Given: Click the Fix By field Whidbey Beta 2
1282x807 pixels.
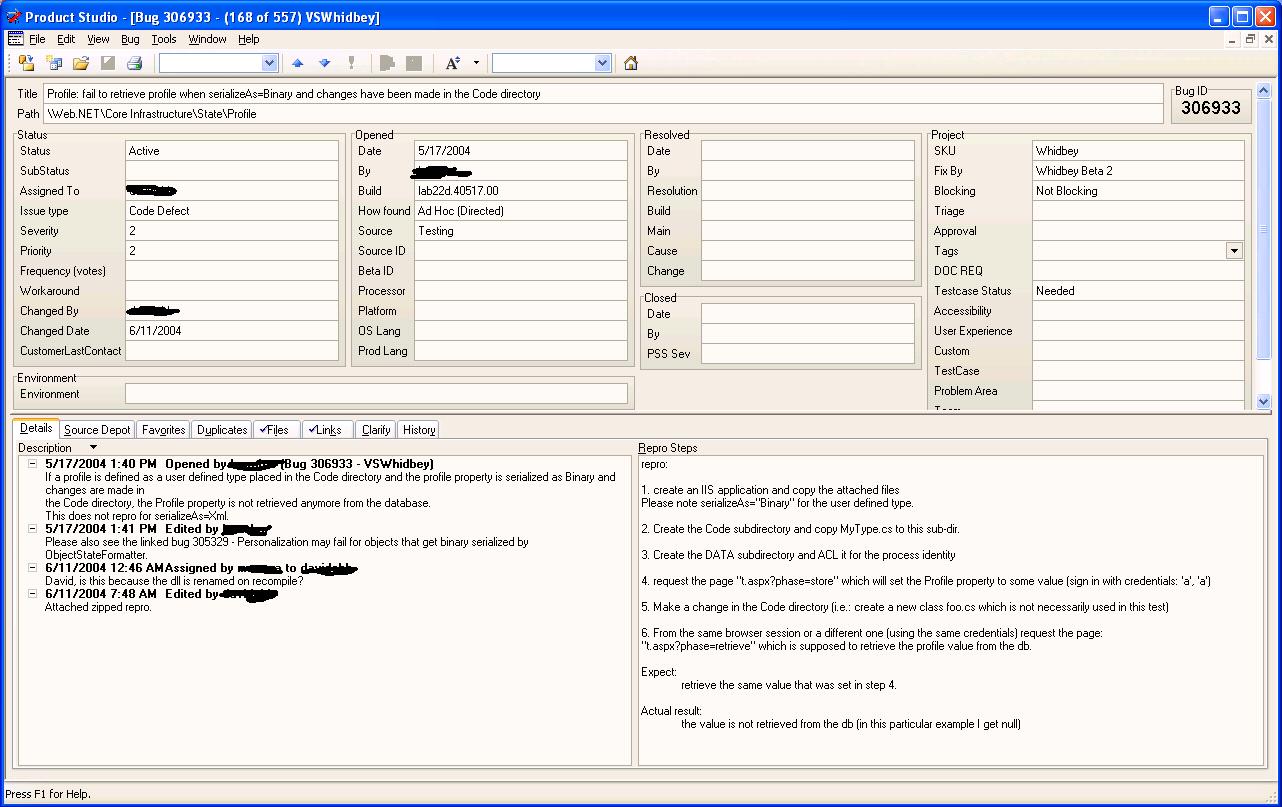Looking at the screenshot, I should 1138,171.
